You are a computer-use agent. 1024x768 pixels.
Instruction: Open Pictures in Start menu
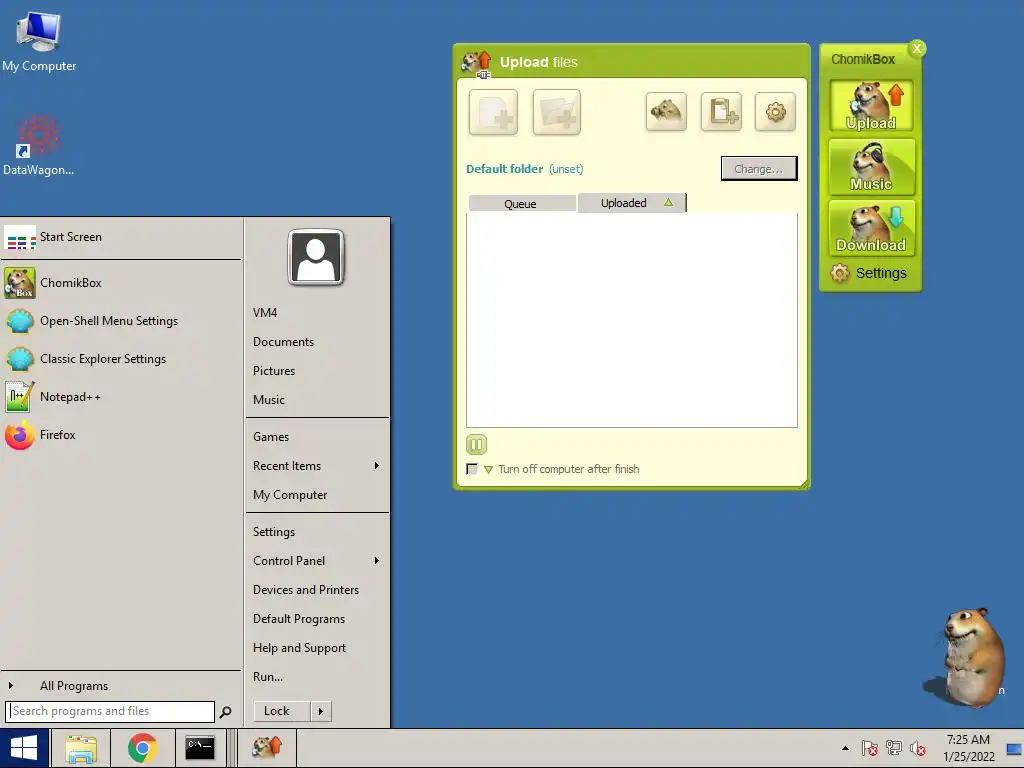tap(317, 370)
